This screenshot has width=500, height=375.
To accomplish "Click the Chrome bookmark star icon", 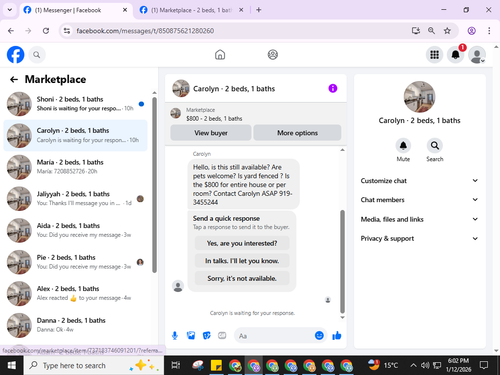I will click(447, 31).
